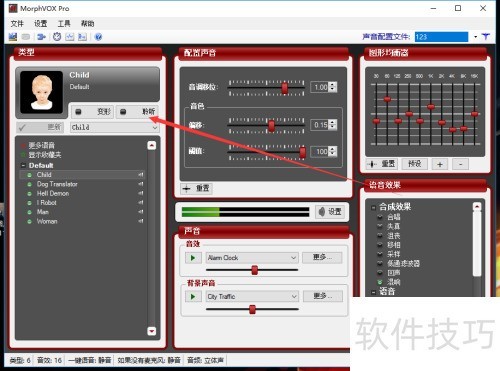Open the 帮助 menu
The image size is (500, 371).
tap(87, 24)
